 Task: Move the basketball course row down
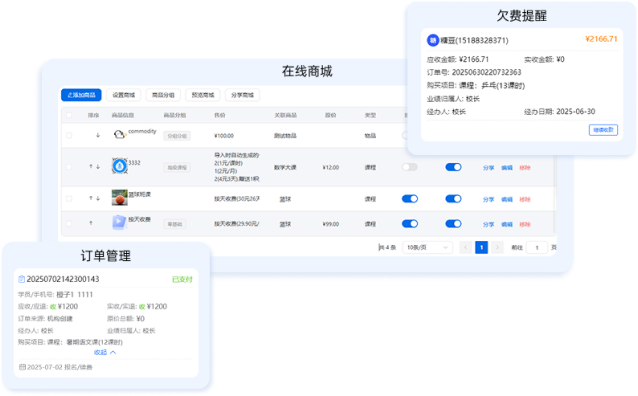click(98, 198)
